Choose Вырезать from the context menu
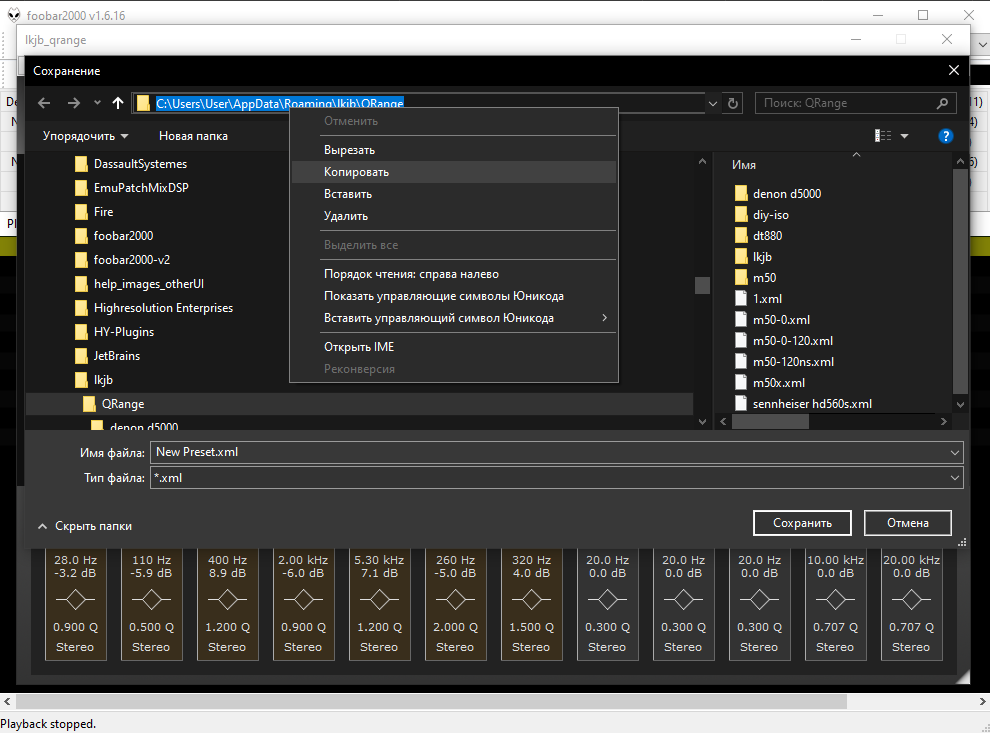 pyautogui.click(x=453, y=150)
